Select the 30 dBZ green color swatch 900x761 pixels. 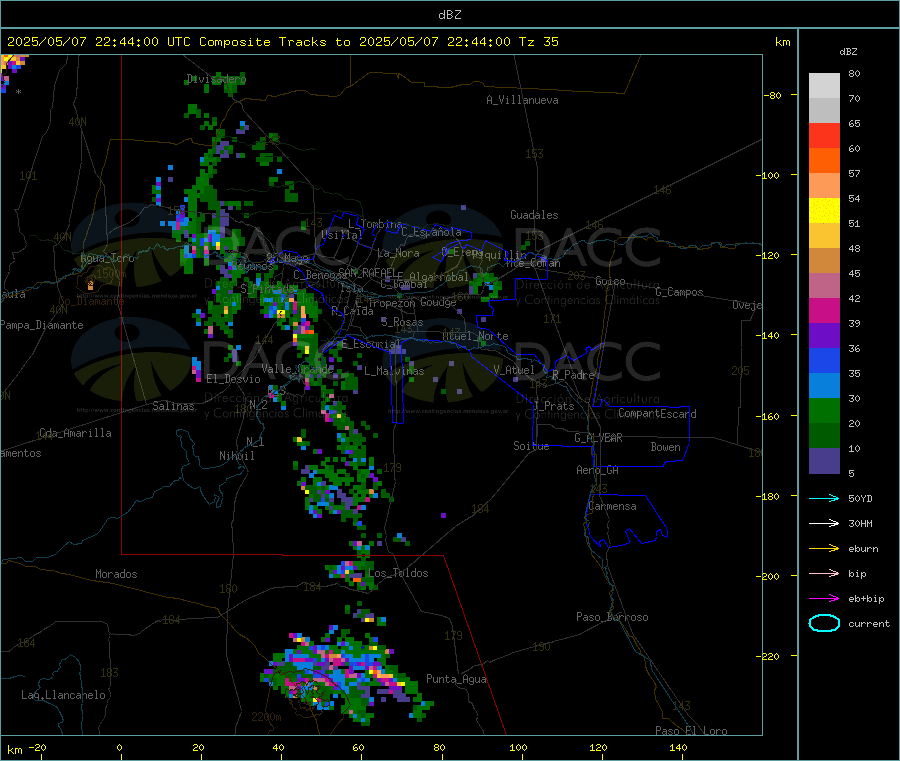(824, 410)
